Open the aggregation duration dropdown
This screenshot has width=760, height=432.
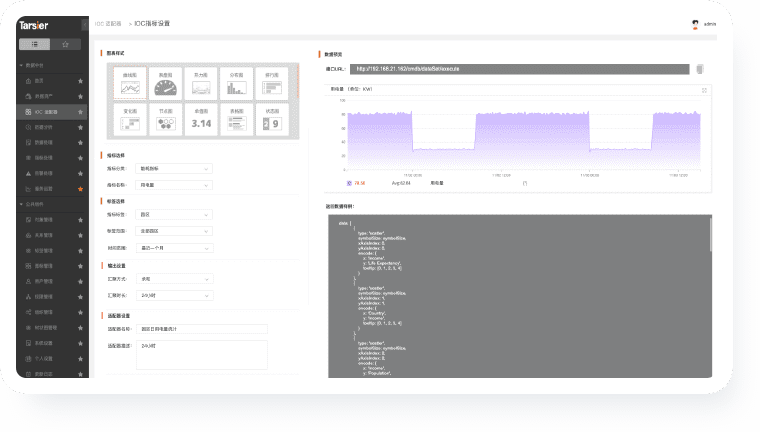[x=174, y=295]
